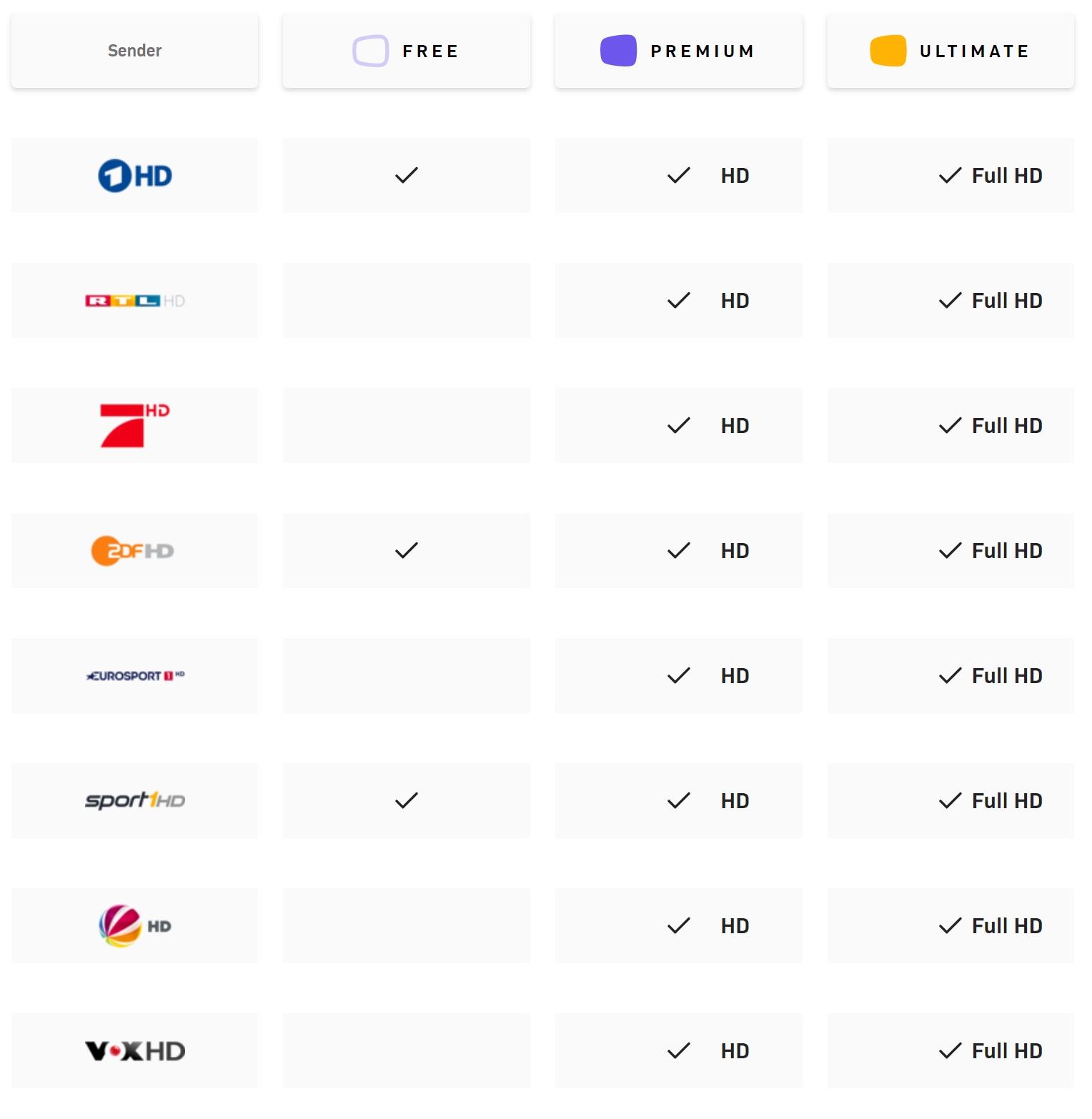The height and width of the screenshot is (1119, 1092).
Task: Click the Sender column header
Action: [135, 51]
